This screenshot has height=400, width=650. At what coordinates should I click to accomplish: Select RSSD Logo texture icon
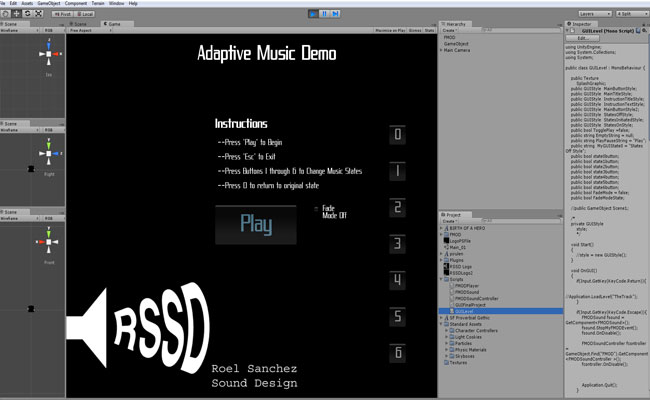[x=446, y=267]
